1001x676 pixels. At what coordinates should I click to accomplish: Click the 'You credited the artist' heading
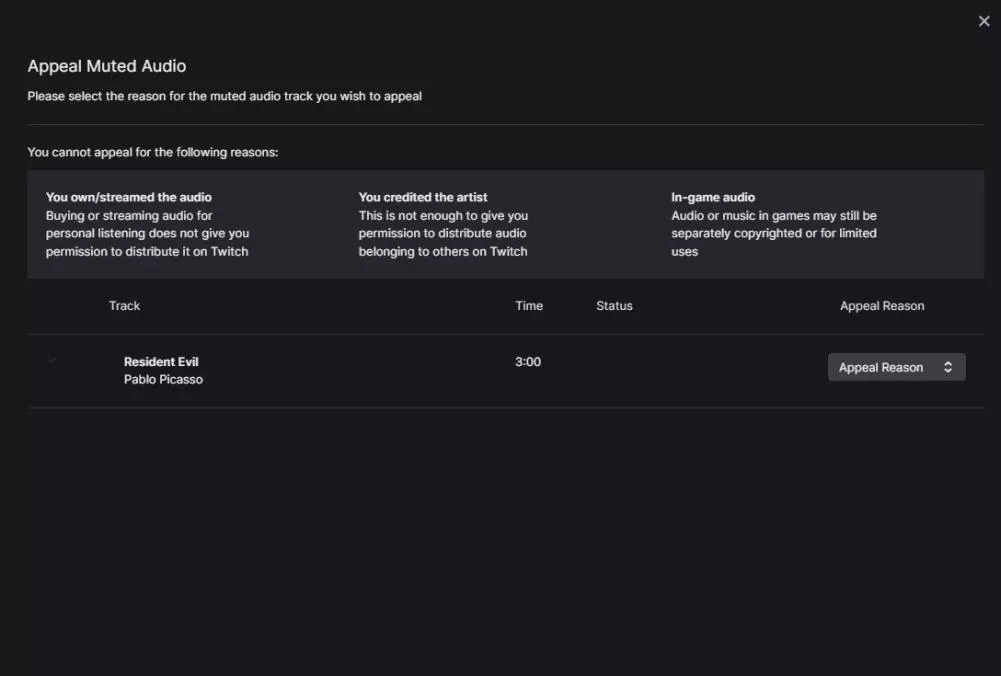(x=423, y=197)
